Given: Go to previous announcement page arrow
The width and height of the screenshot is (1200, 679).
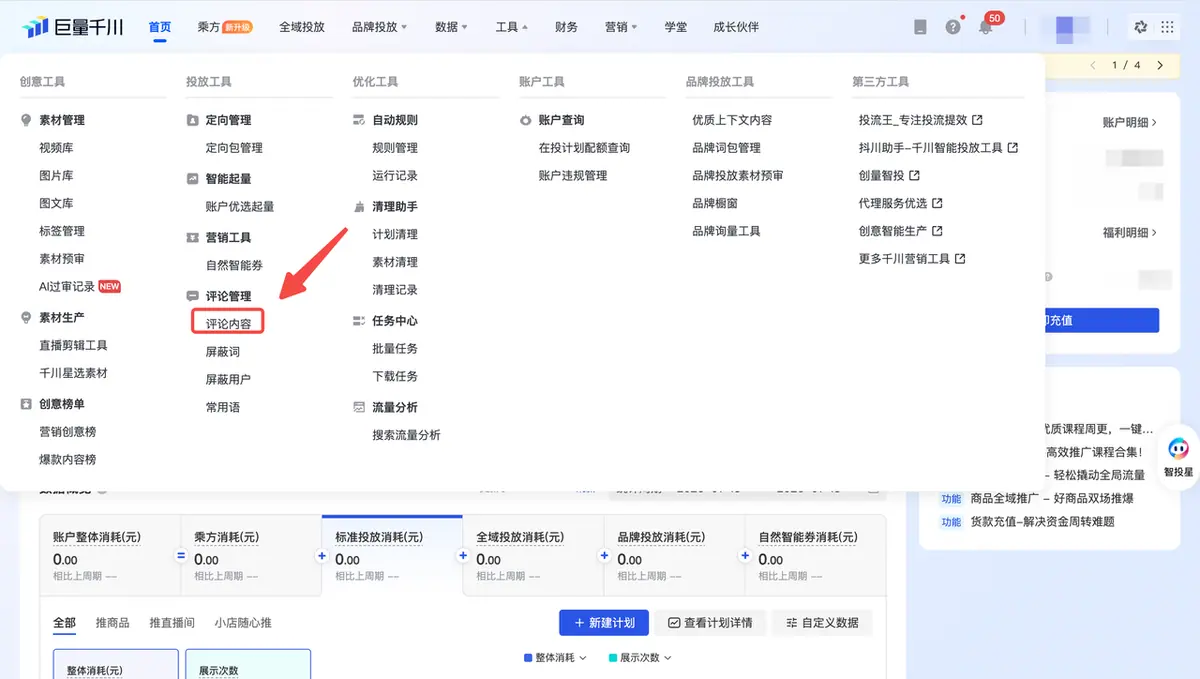Looking at the screenshot, I should coord(1093,65).
